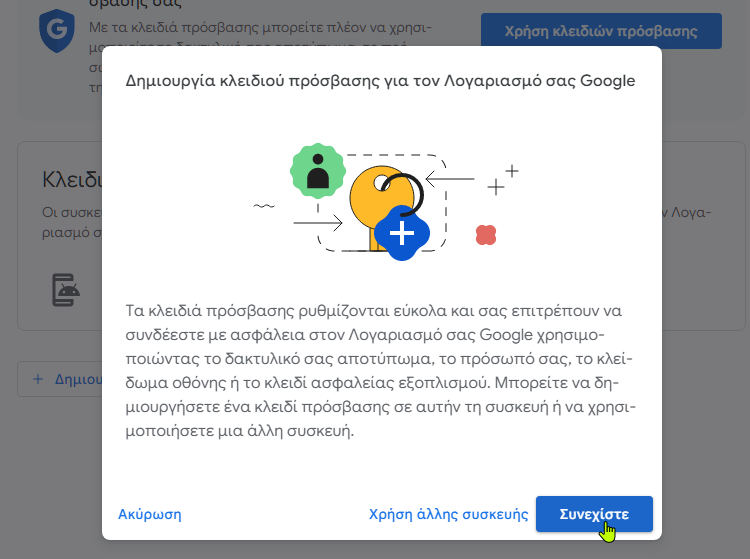Click the Συνεχίστε button
The width and height of the screenshot is (750, 559).
(594, 514)
